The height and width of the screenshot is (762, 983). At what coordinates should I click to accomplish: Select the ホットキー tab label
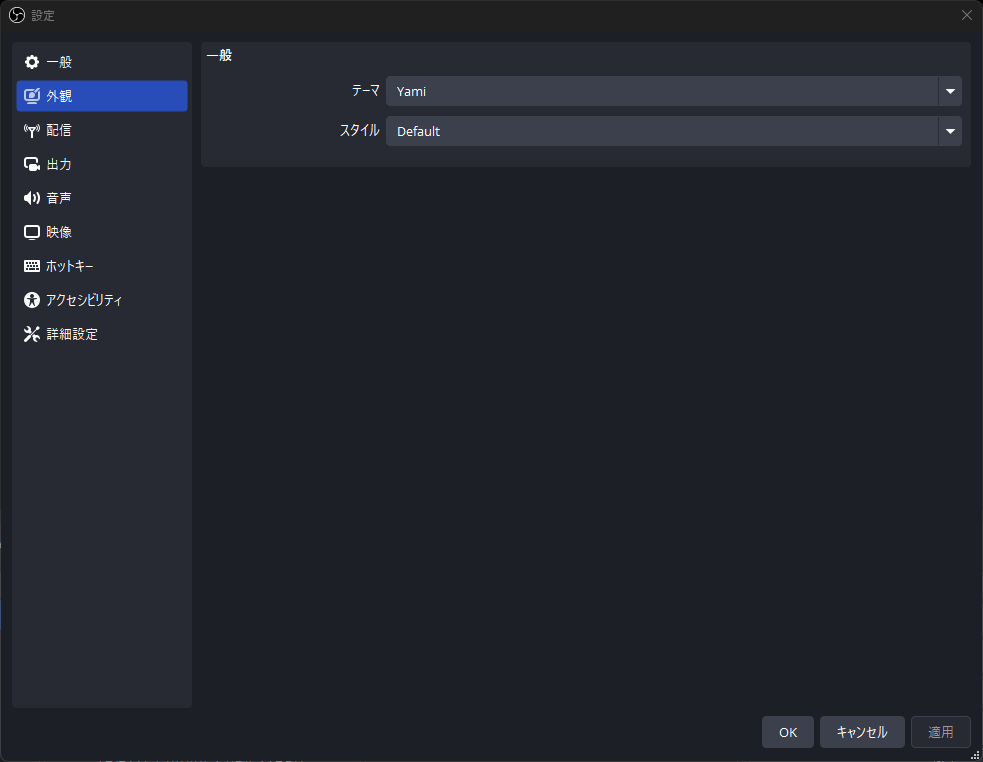[x=70, y=266]
